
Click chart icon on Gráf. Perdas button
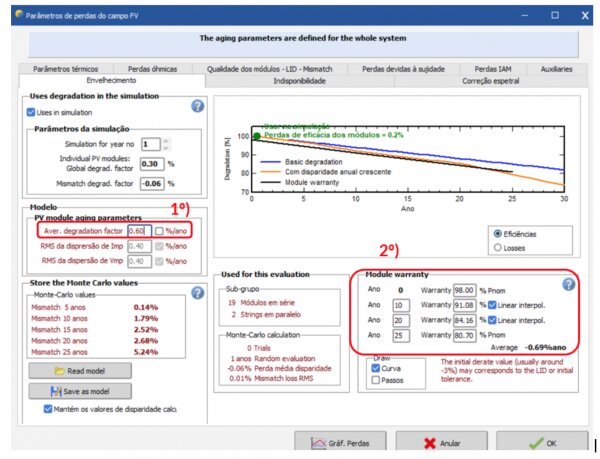[315, 443]
